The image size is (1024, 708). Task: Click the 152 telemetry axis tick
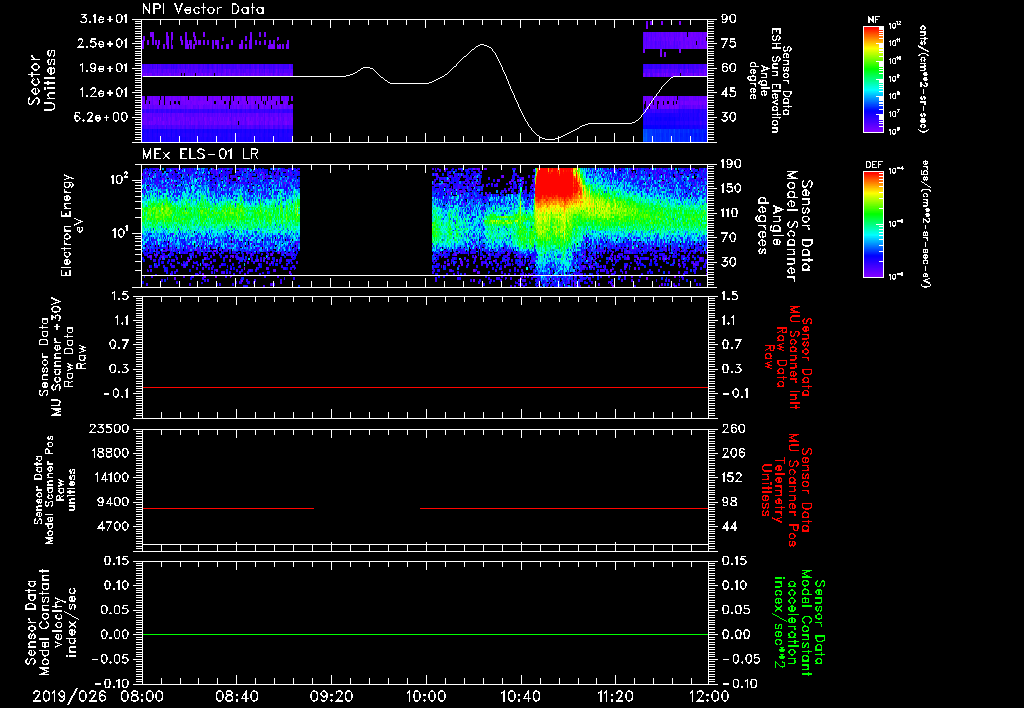(732, 477)
